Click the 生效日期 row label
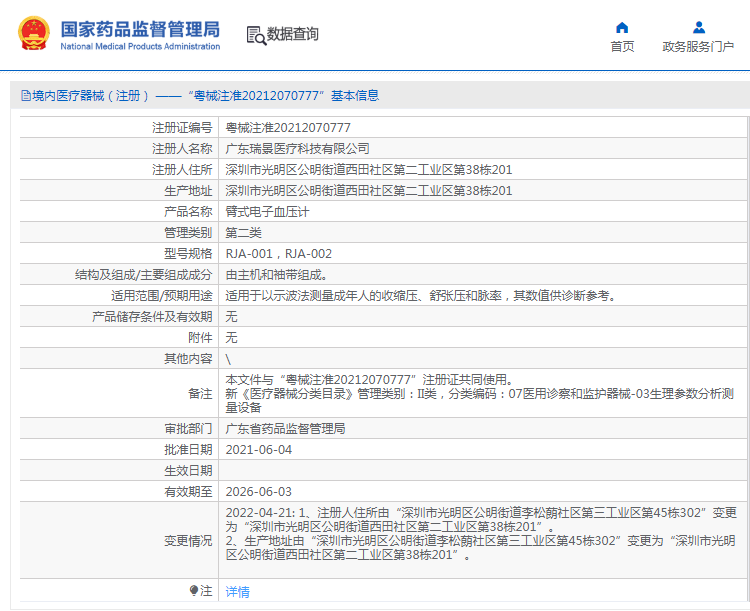Screen dimensions: 750x611 coord(188,471)
